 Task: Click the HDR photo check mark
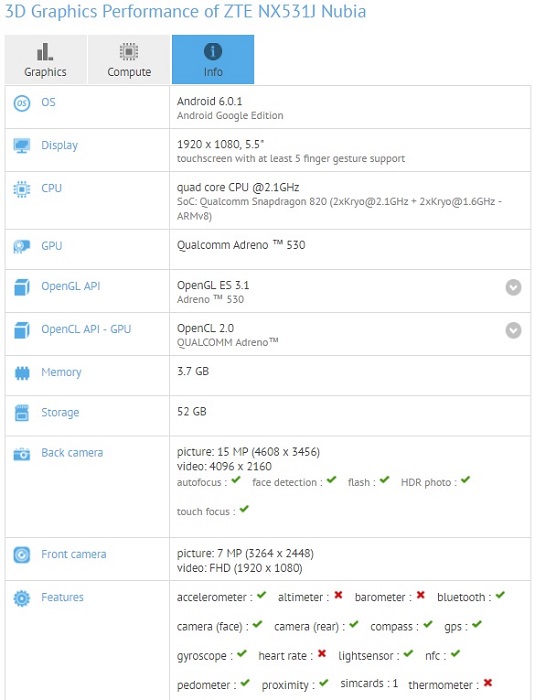465,480
